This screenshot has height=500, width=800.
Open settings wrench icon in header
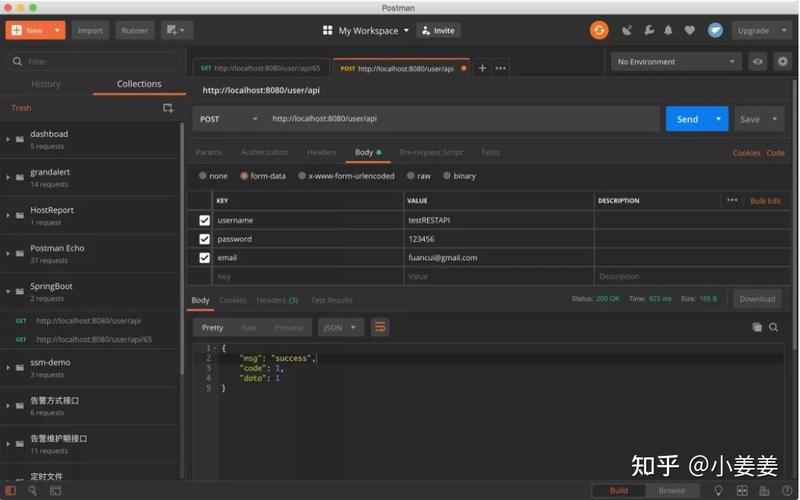pos(648,31)
